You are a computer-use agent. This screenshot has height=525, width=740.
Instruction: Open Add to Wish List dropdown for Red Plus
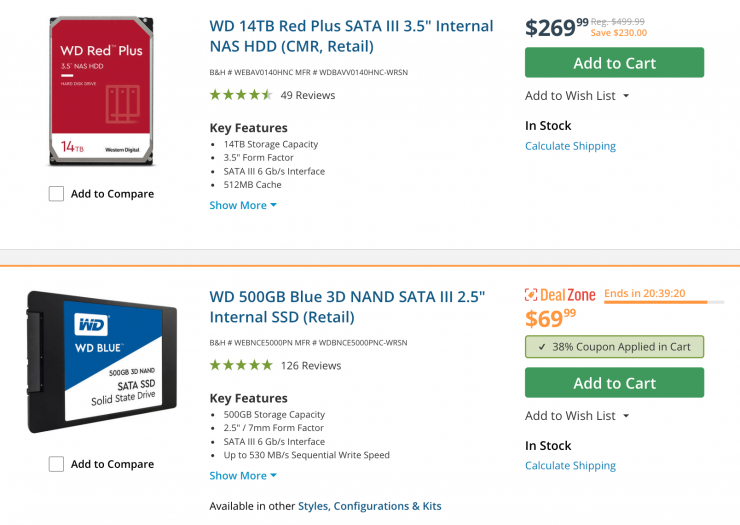[x=577, y=96]
